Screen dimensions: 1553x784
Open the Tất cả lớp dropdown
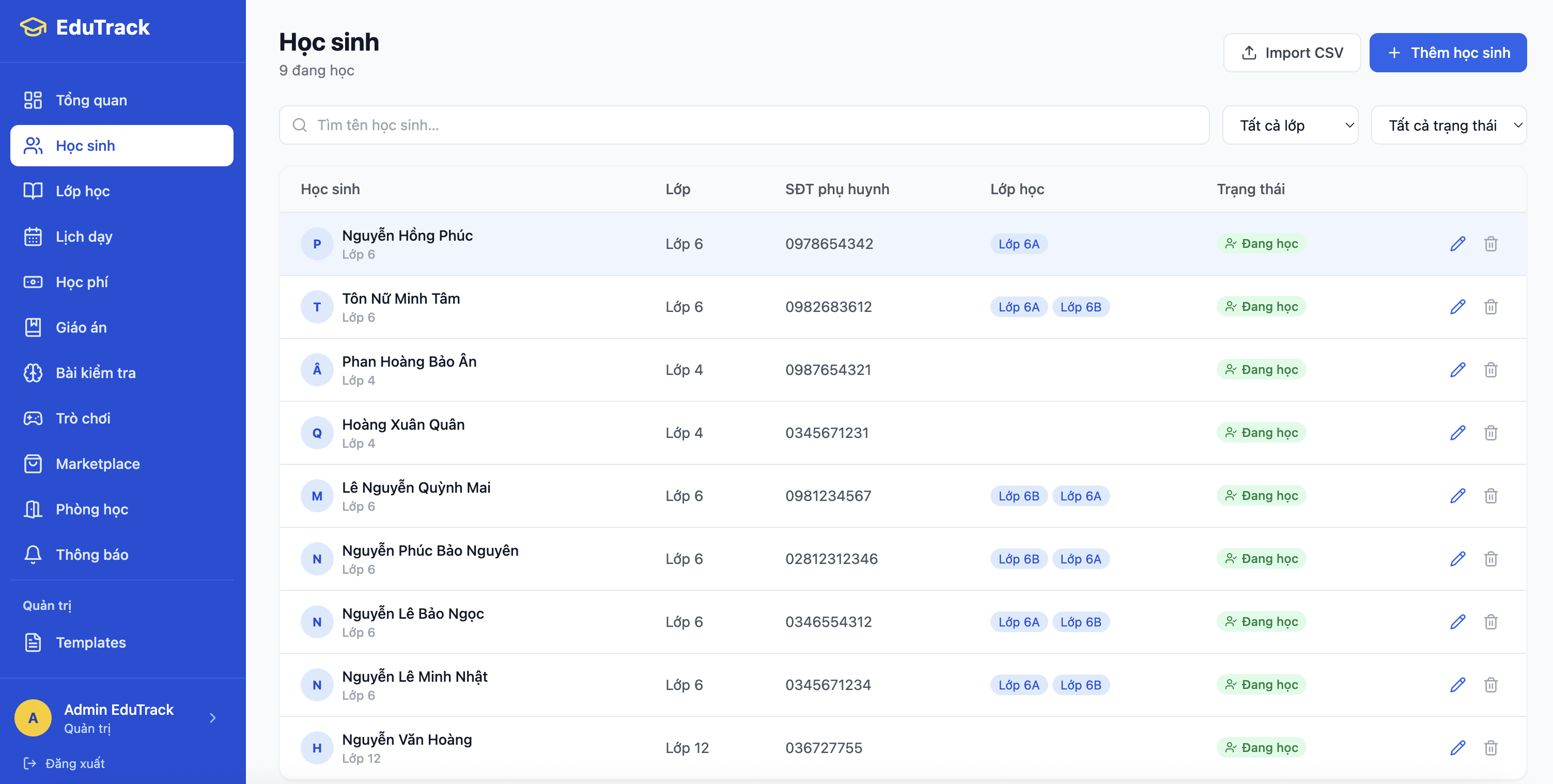pos(1290,126)
